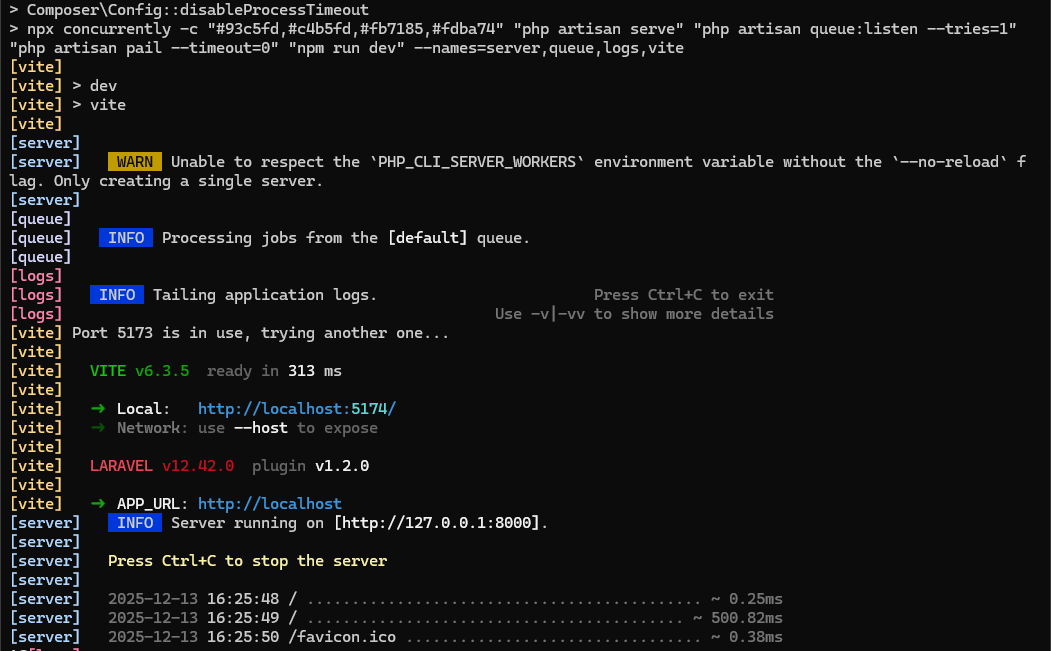The width and height of the screenshot is (1051, 651).
Task: Click the INFO badge before 'Server running on'
Action: tap(135, 523)
